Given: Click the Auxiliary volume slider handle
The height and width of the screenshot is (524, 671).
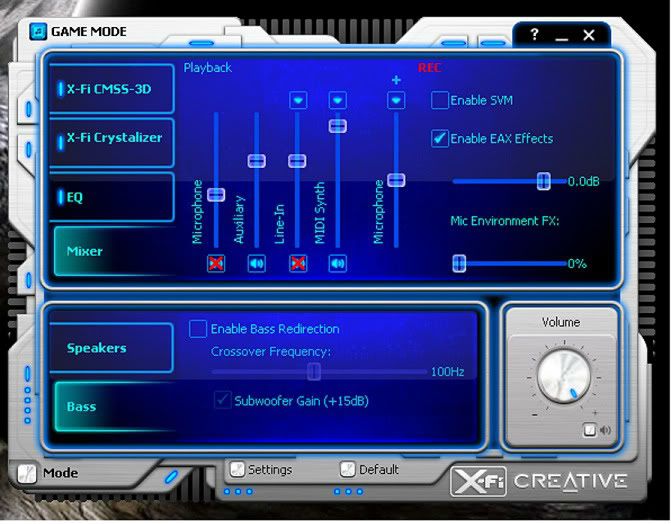Looking at the screenshot, I should tap(257, 161).
